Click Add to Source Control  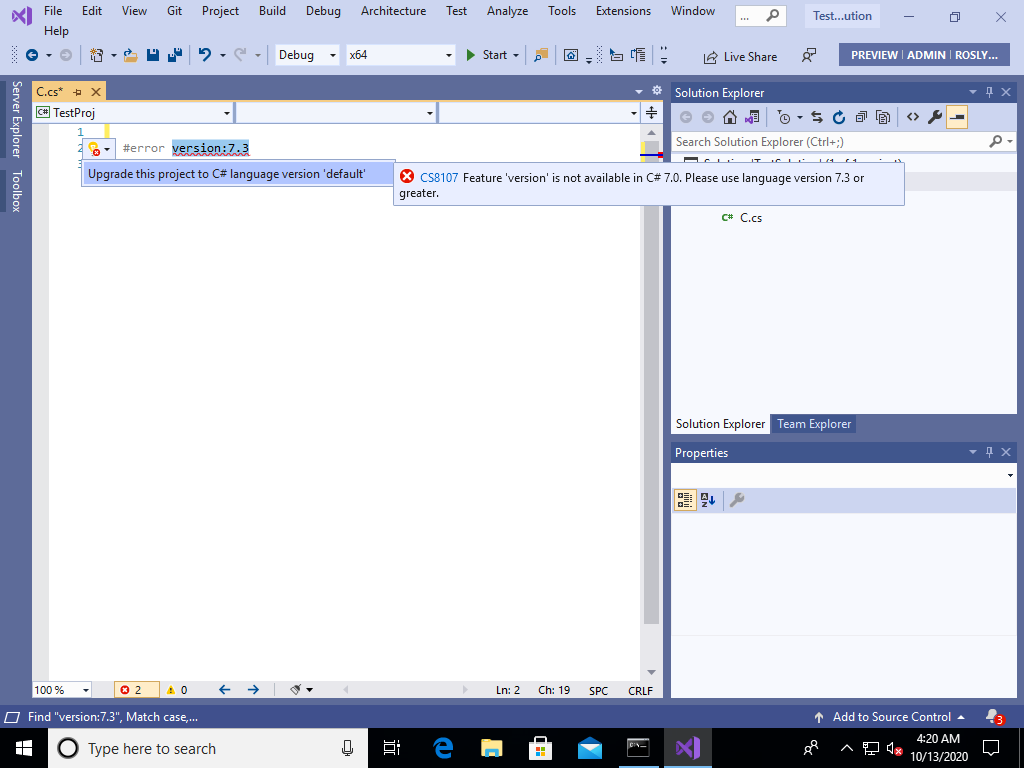click(x=889, y=716)
